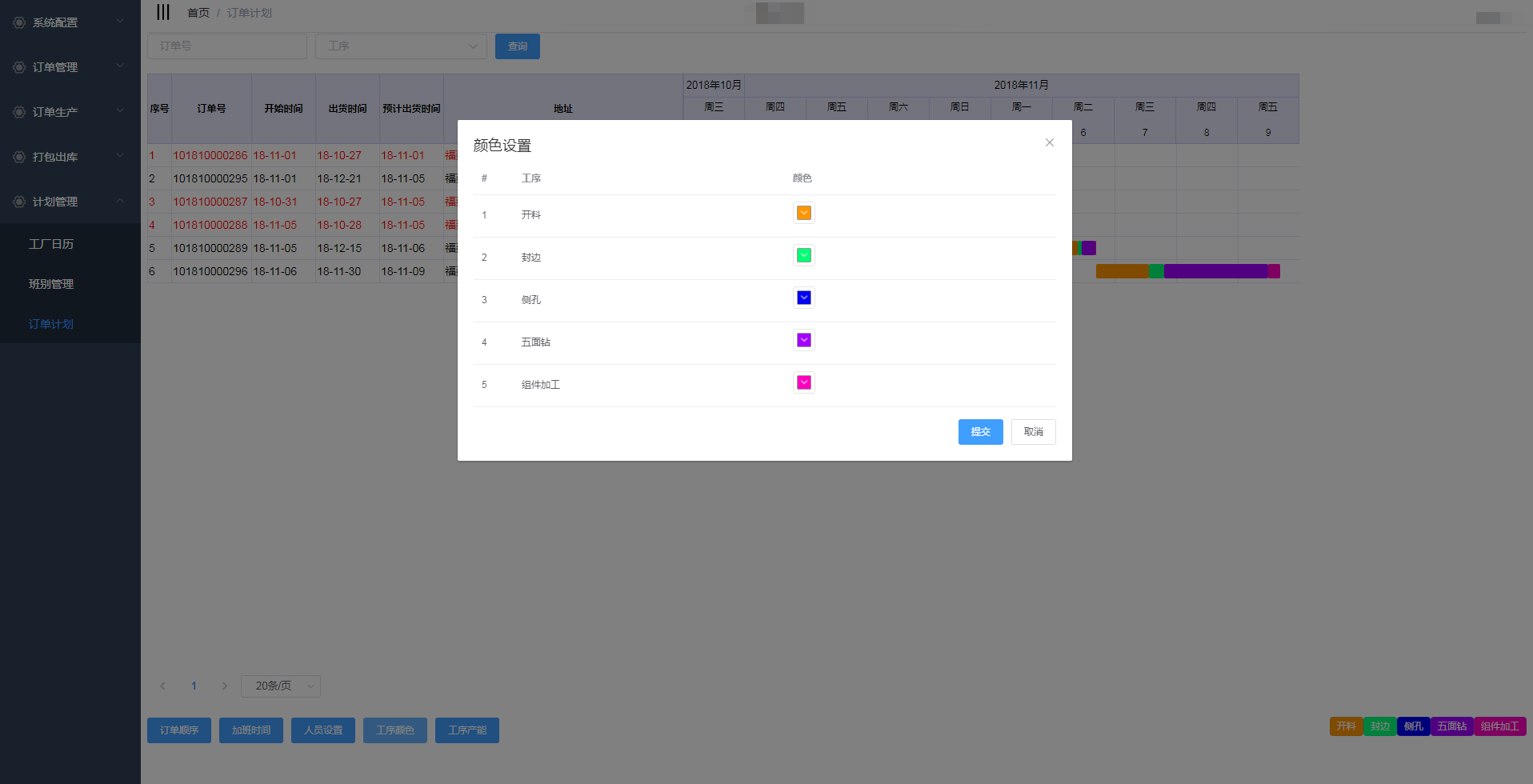1533x784 pixels.
Task: Expand the 工序 dropdown filter
Action: (x=401, y=46)
